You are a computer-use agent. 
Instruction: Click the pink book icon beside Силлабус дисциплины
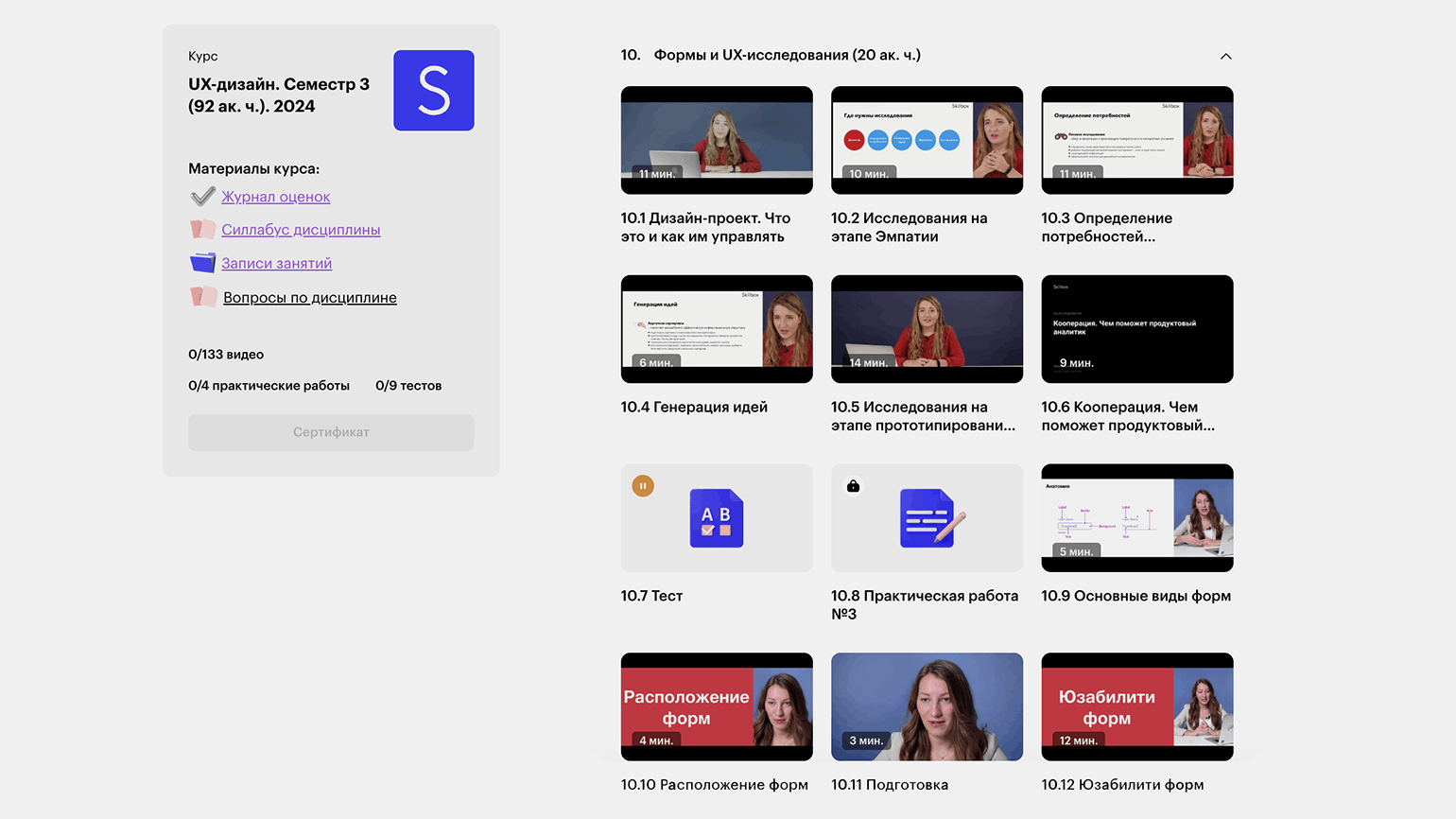[x=202, y=230]
